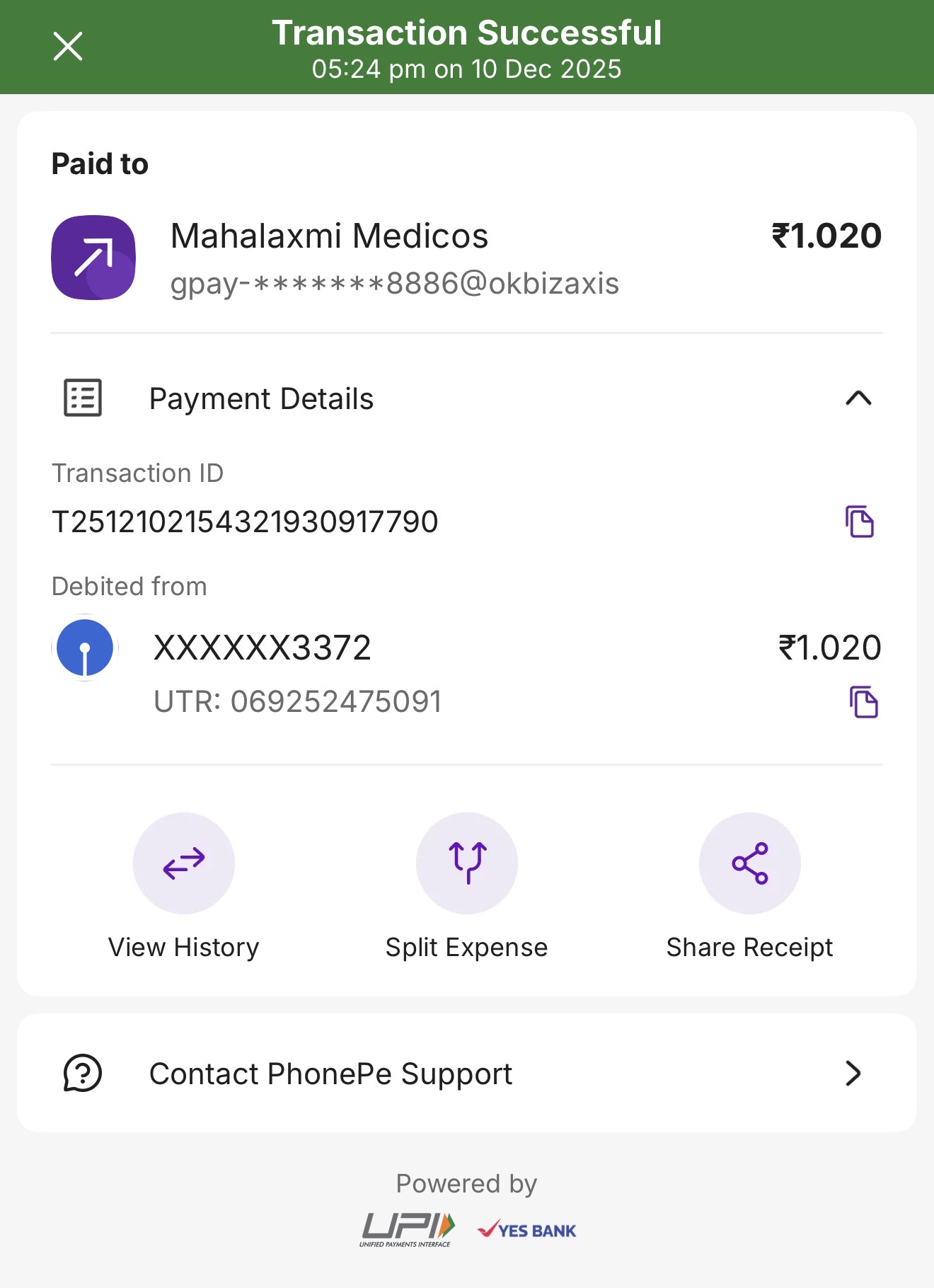The width and height of the screenshot is (934, 1288).
Task: Copy the Transaction ID
Action: pos(860,522)
